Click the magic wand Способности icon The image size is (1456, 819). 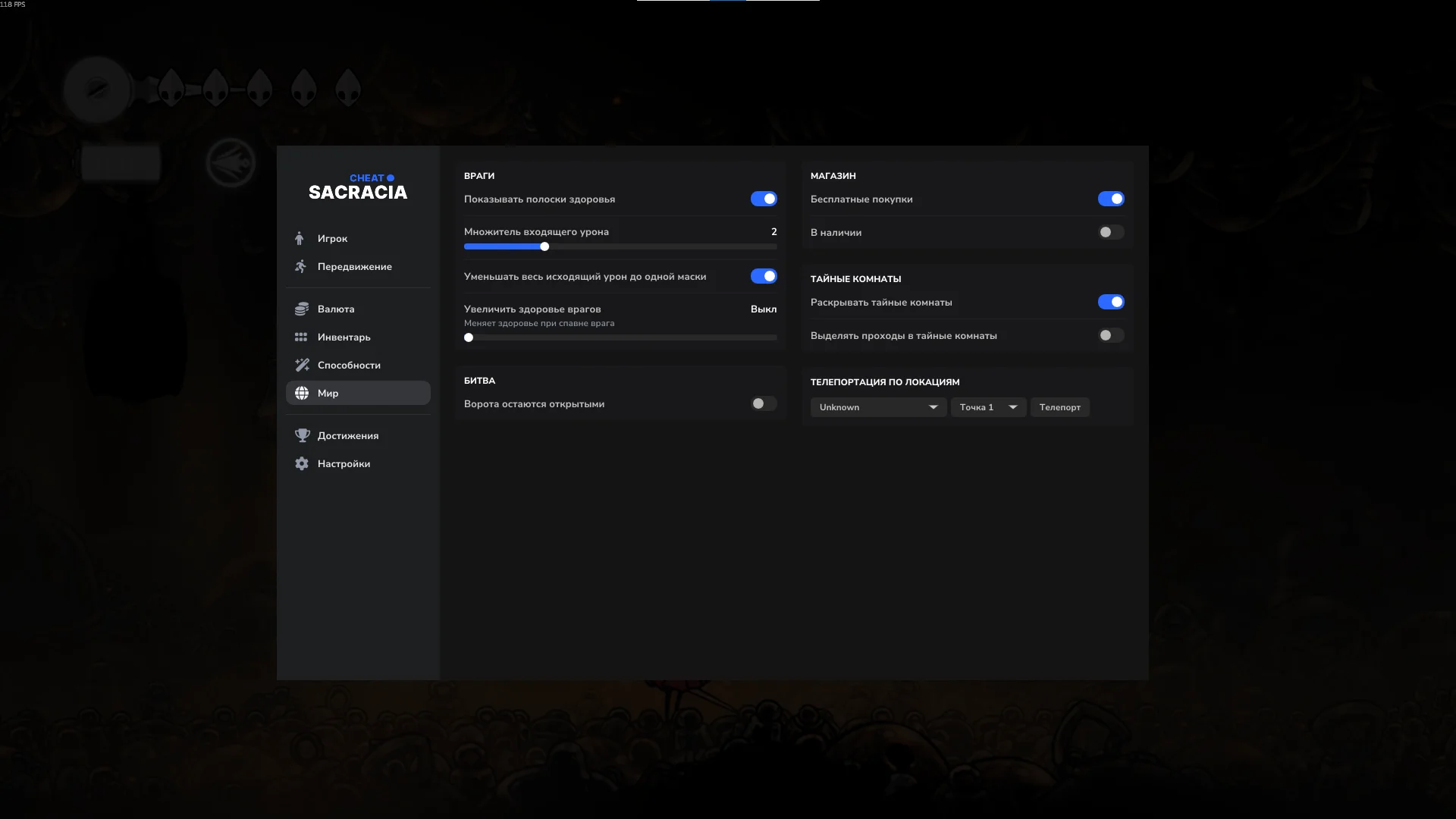coord(302,365)
